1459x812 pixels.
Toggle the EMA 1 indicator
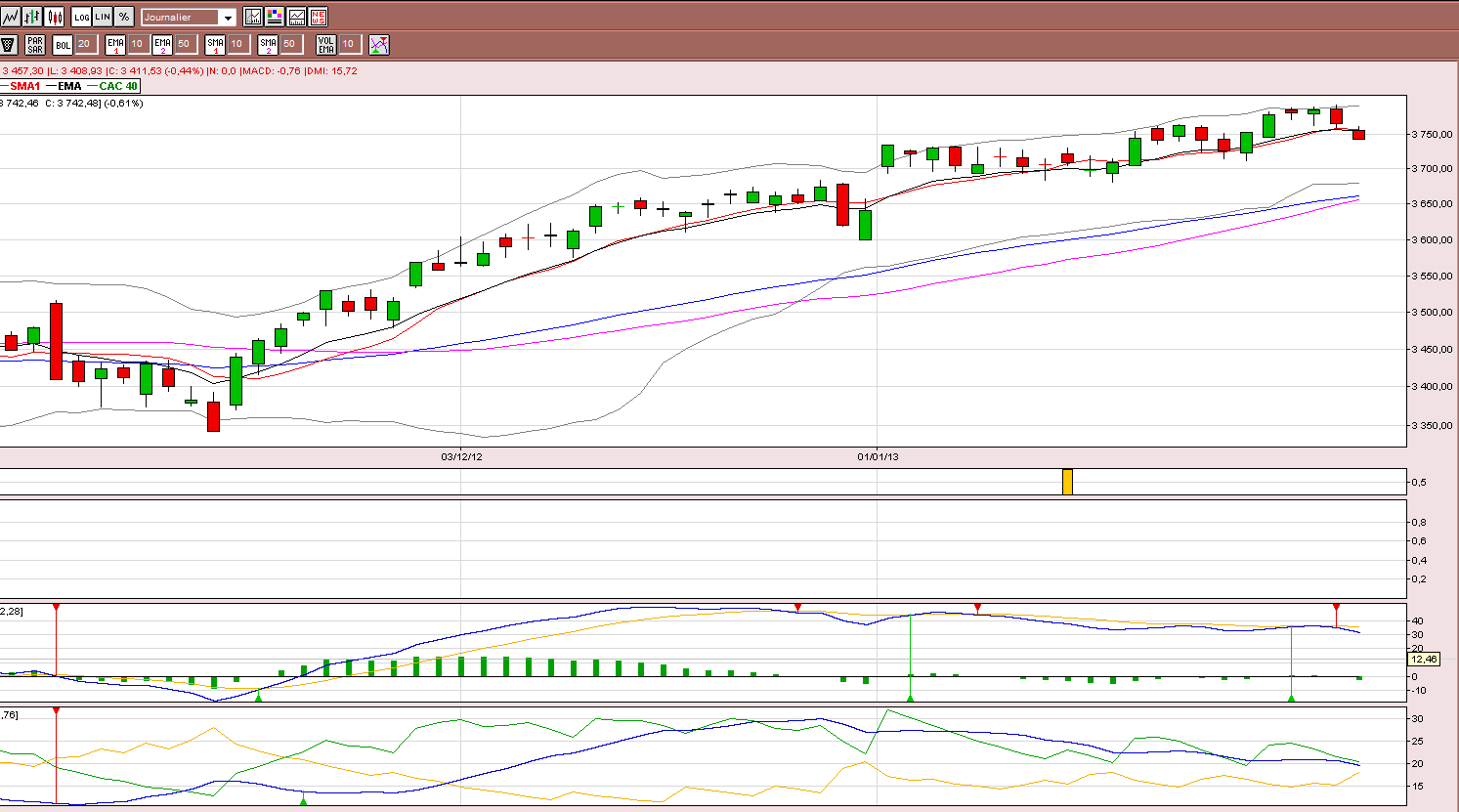click(115, 45)
